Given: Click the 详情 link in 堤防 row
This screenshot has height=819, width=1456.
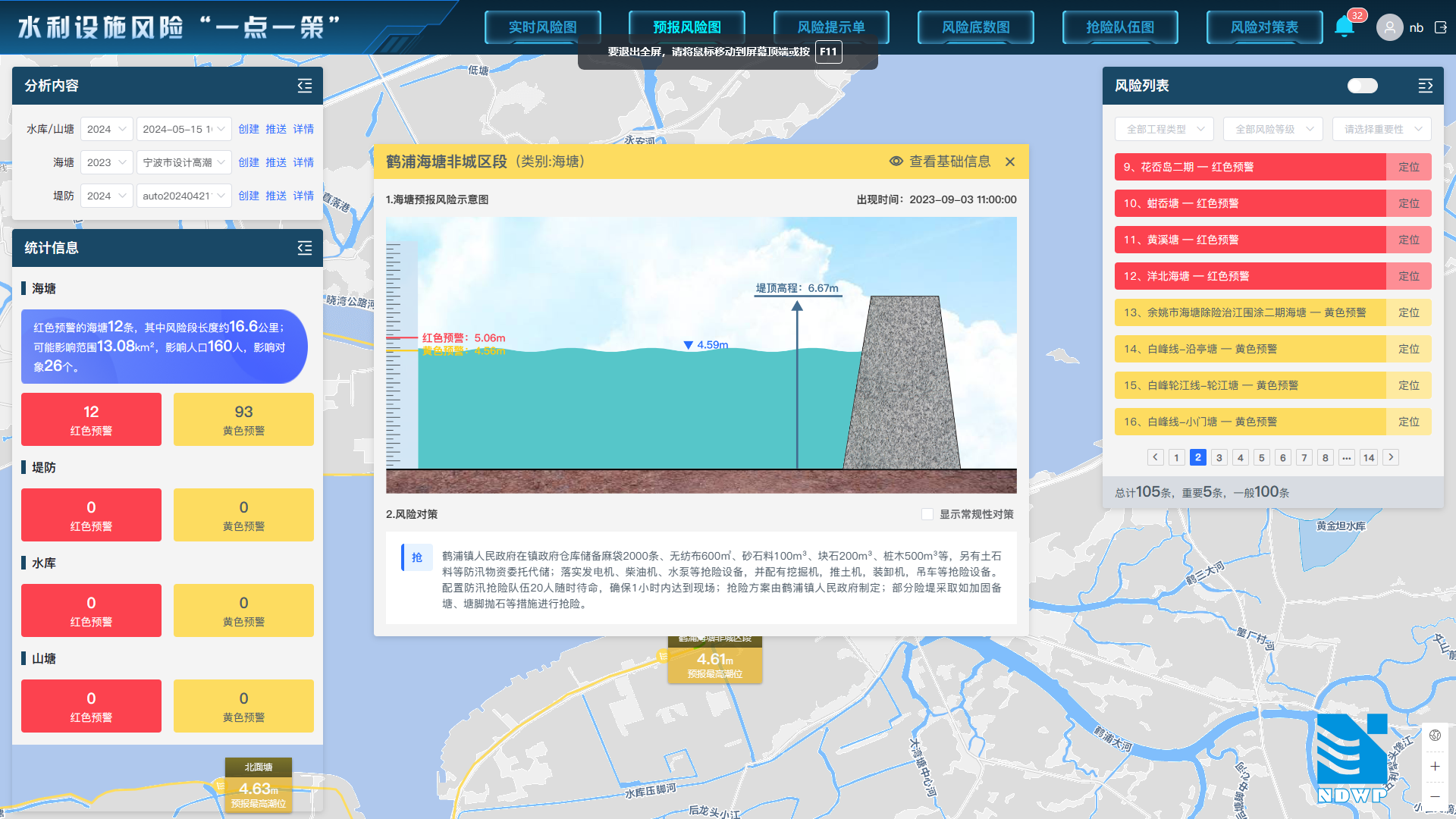Looking at the screenshot, I should tap(303, 196).
